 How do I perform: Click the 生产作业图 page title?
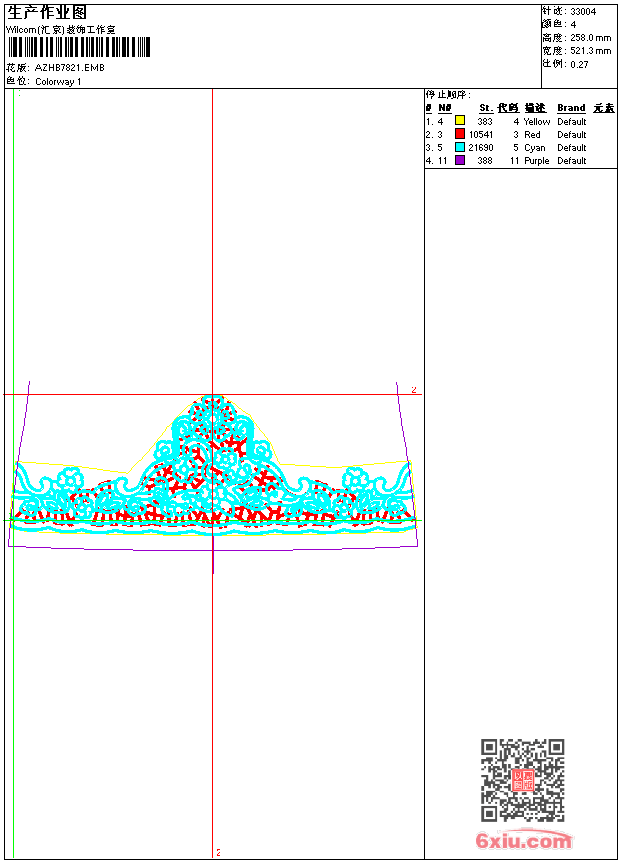click(x=47, y=12)
